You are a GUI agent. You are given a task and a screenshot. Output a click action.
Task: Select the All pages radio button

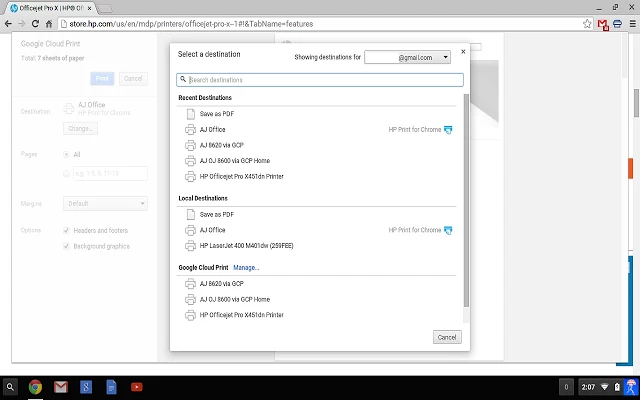66,154
